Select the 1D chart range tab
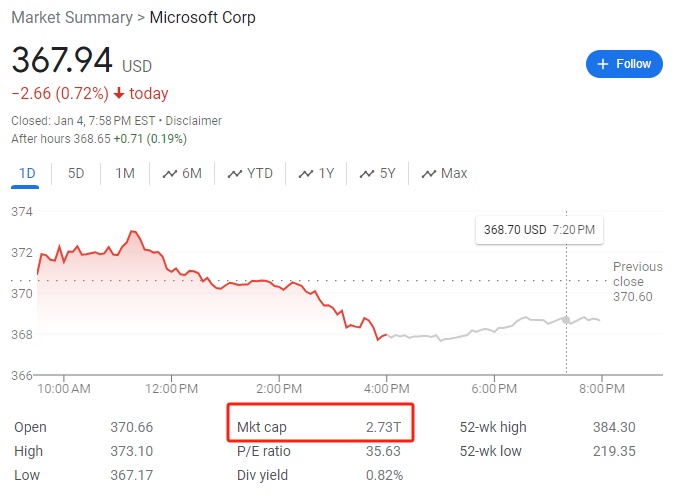 (x=27, y=173)
